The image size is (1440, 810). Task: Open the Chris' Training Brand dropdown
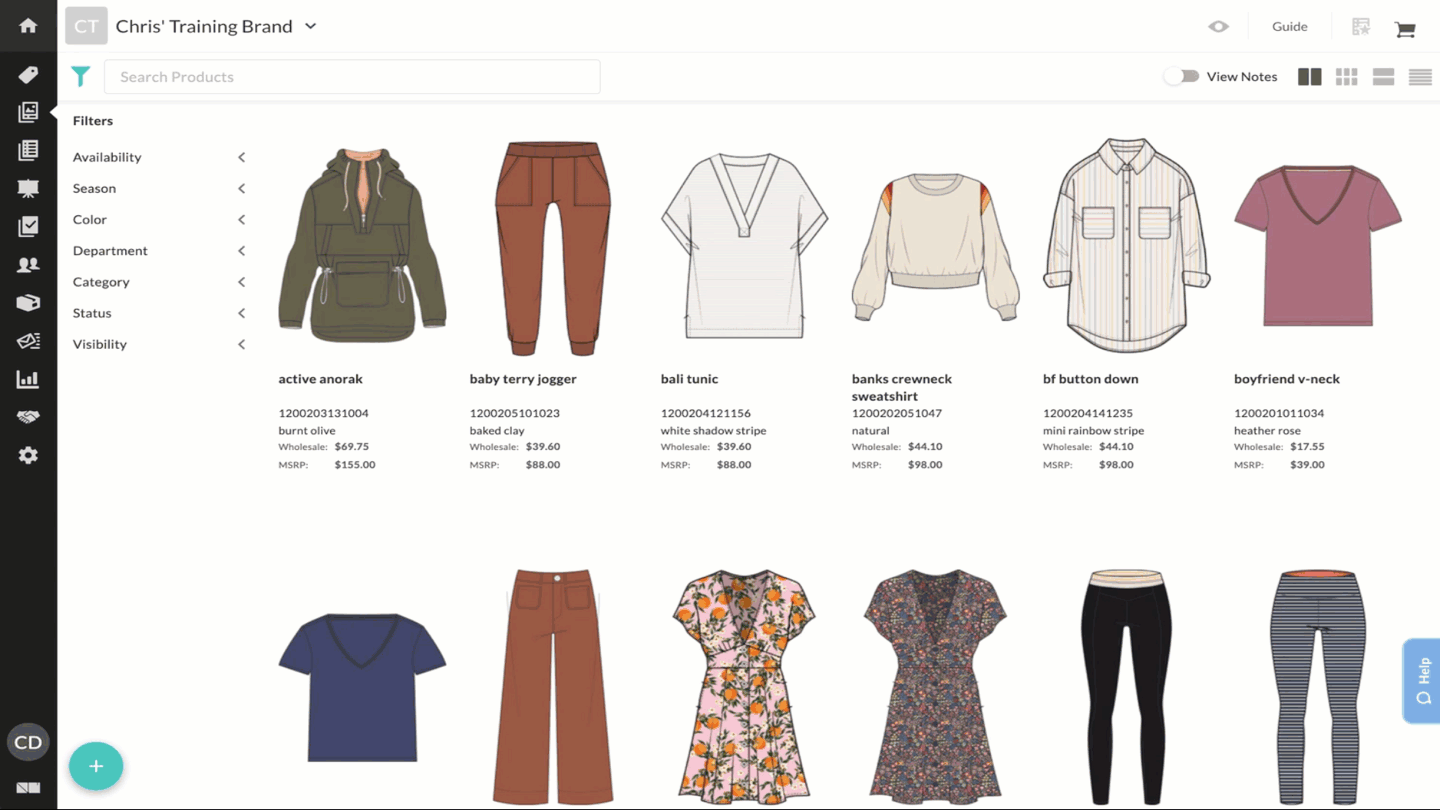pyautogui.click(x=310, y=27)
